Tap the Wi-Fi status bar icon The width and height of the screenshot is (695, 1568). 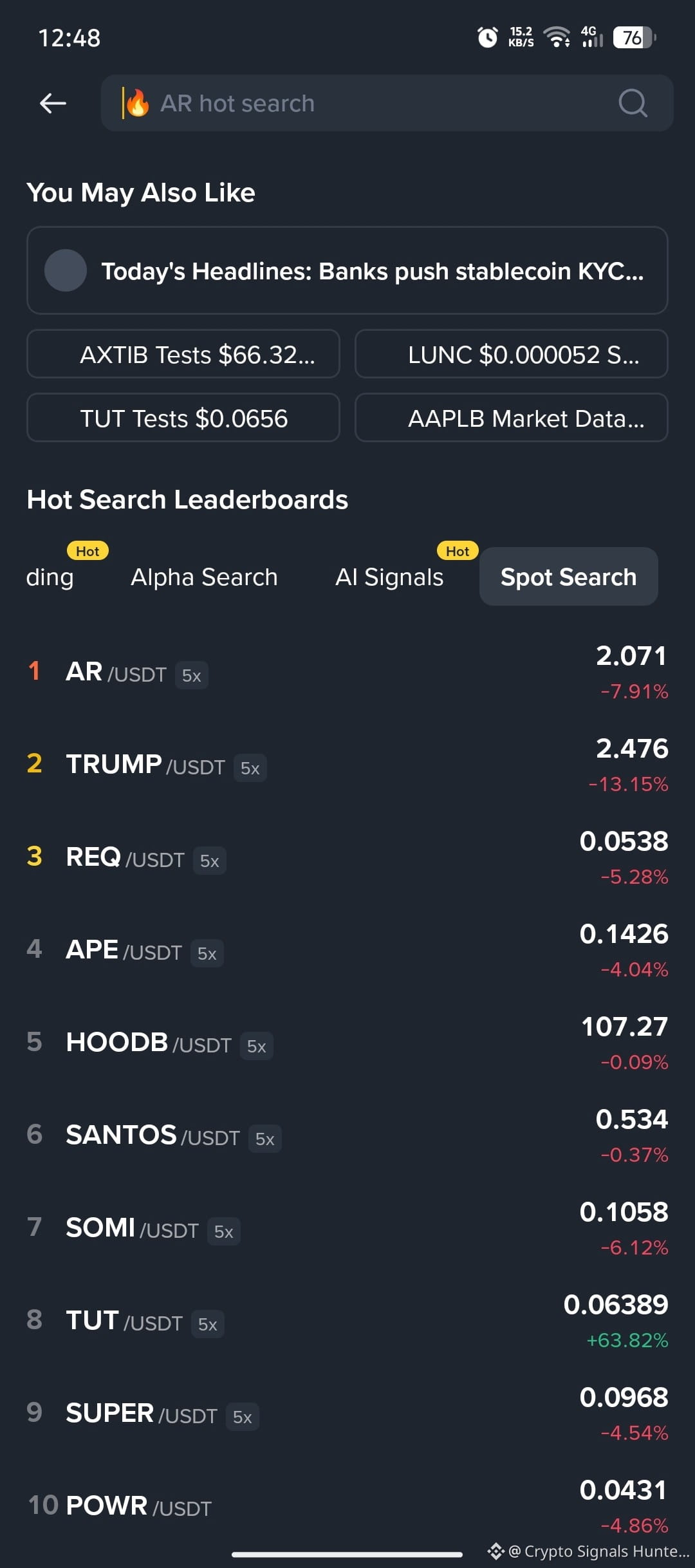(x=557, y=37)
